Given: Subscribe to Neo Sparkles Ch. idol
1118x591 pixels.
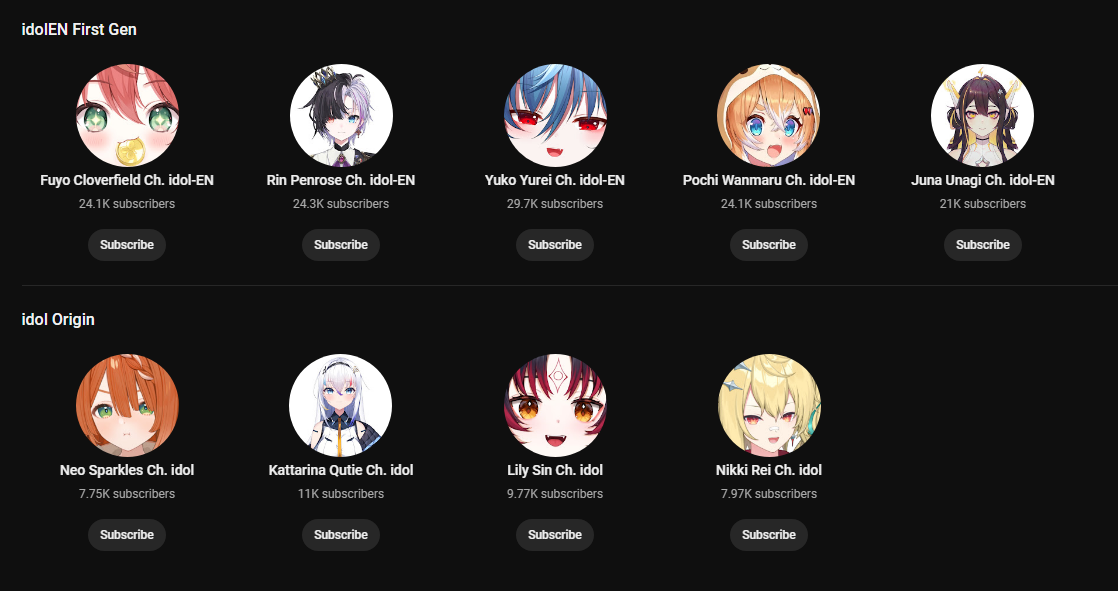Looking at the screenshot, I should pyautogui.click(x=127, y=535).
